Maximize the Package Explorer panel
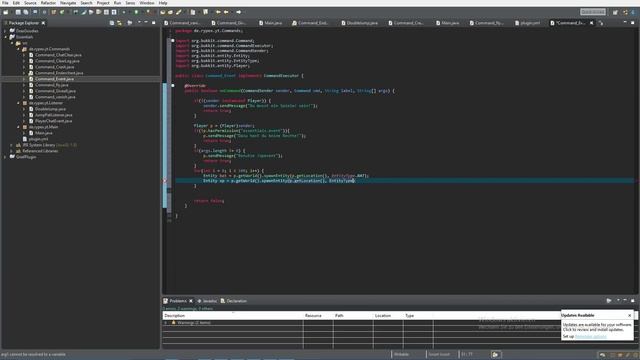Viewport: 640px width, 360px height. tap(153, 22)
